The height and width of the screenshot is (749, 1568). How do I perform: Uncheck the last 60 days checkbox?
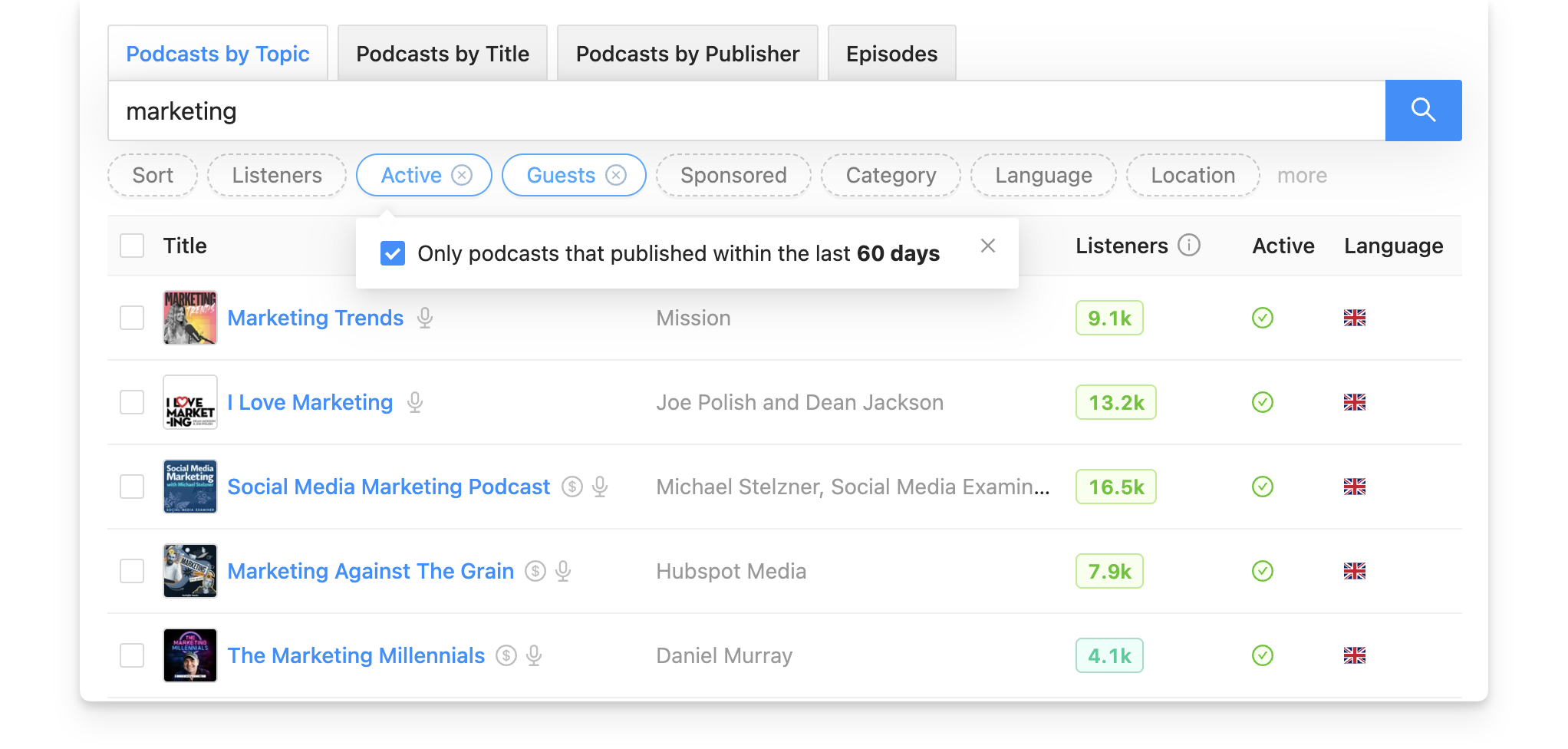(x=393, y=253)
